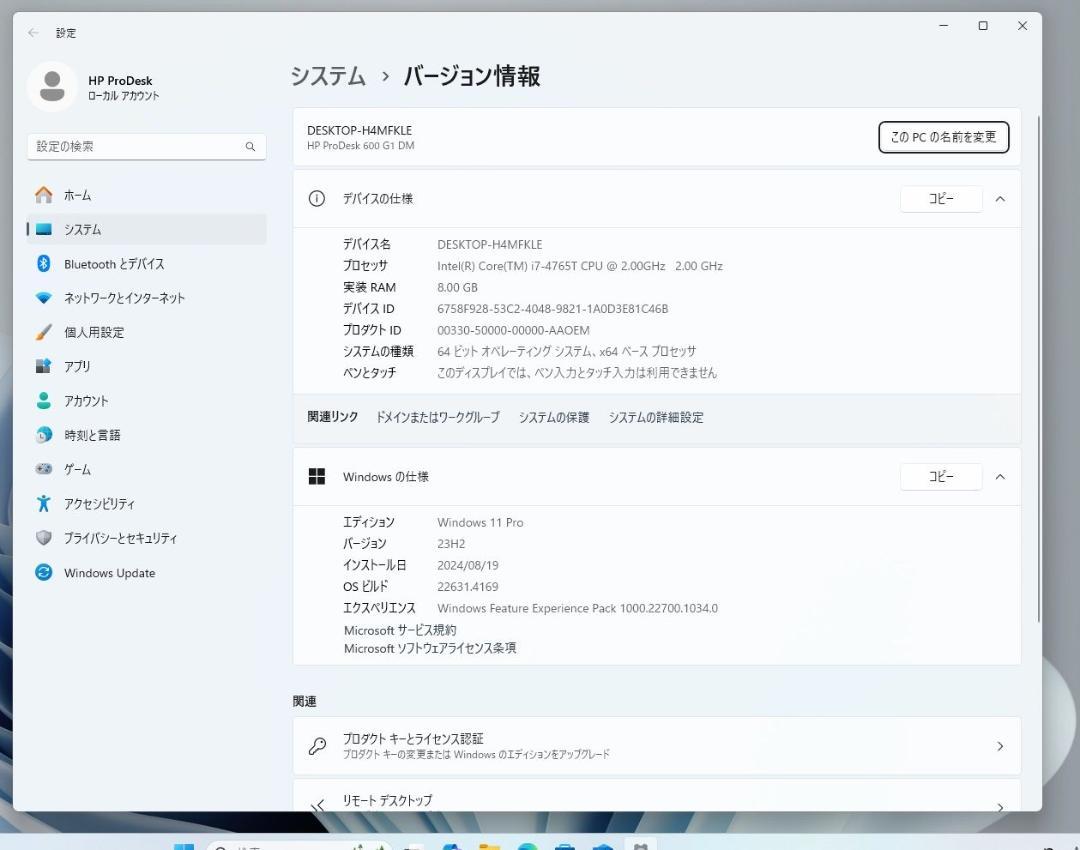Collapse the Windows の仕様 section
The width and height of the screenshot is (1080, 850).
(x=1000, y=477)
